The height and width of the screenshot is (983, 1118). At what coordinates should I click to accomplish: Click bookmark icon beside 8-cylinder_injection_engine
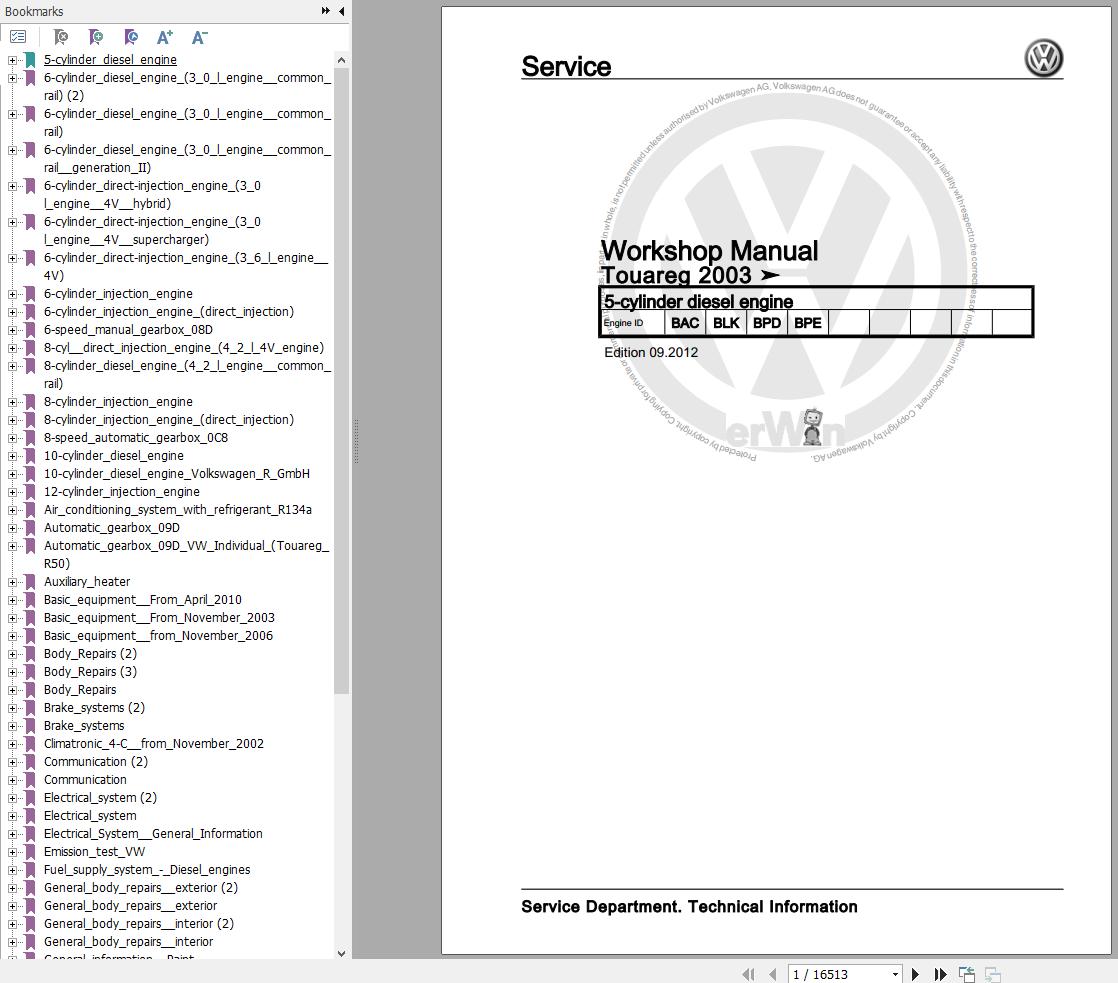pyautogui.click(x=30, y=401)
